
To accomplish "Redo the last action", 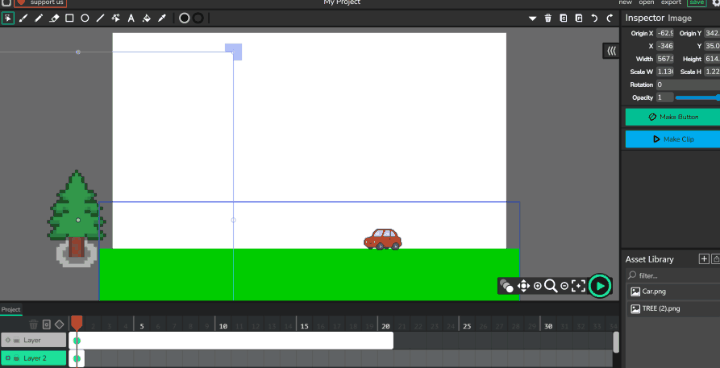I will click(x=610, y=18).
